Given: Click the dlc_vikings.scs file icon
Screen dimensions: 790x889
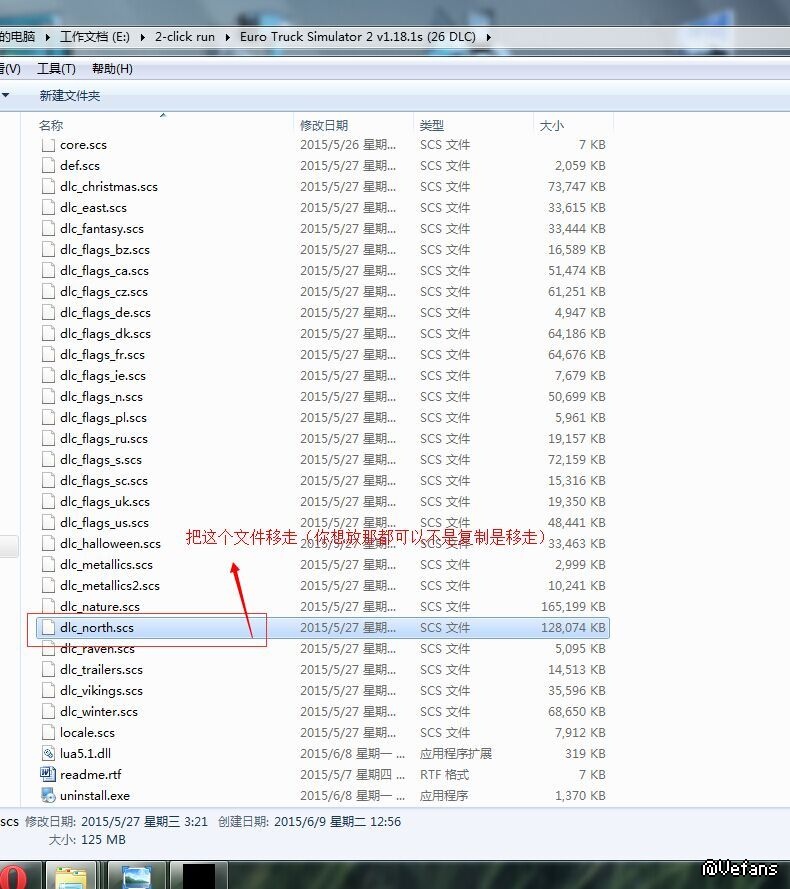Looking at the screenshot, I should 48,690.
